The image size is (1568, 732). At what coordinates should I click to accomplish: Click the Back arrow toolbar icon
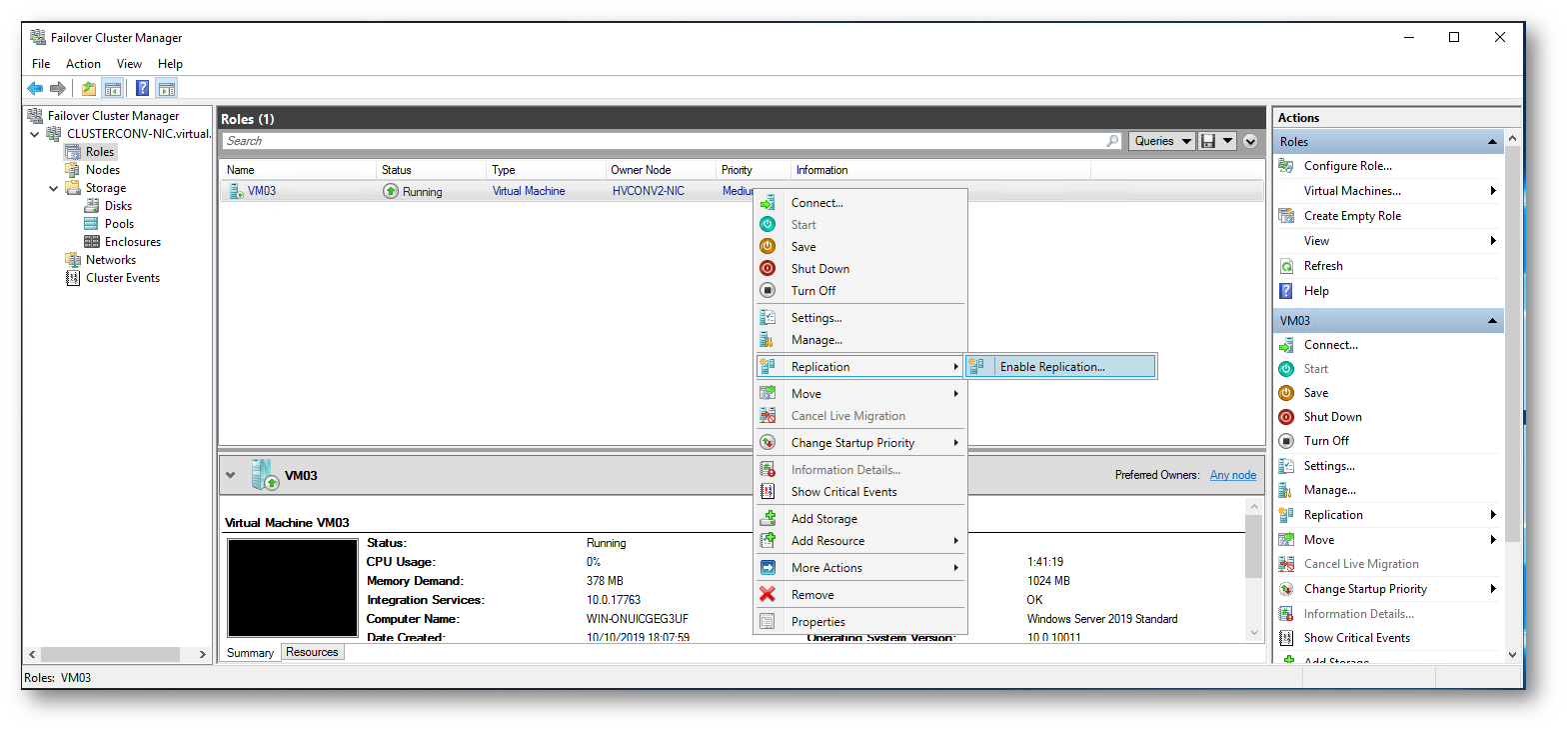click(35, 88)
